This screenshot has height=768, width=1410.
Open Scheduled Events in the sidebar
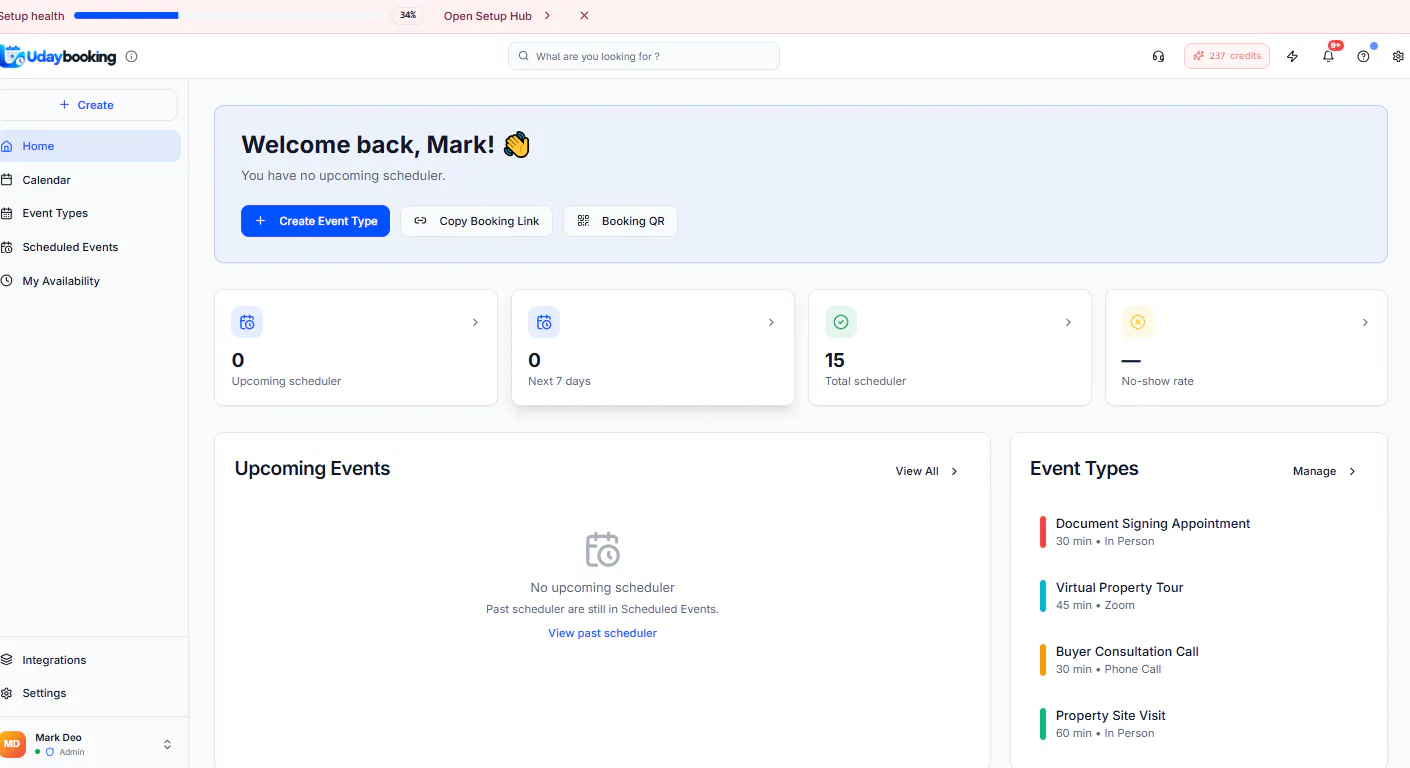pyautogui.click(x=90, y=247)
